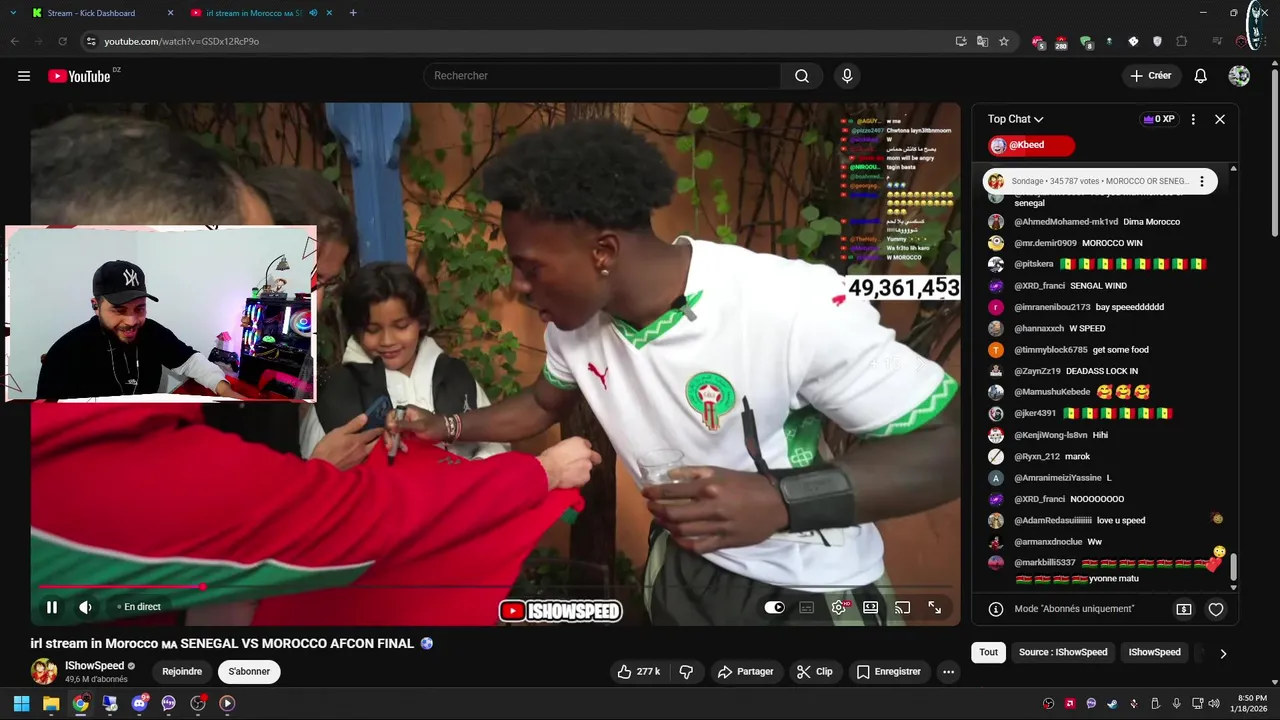Open a new browser tab

click(x=353, y=13)
